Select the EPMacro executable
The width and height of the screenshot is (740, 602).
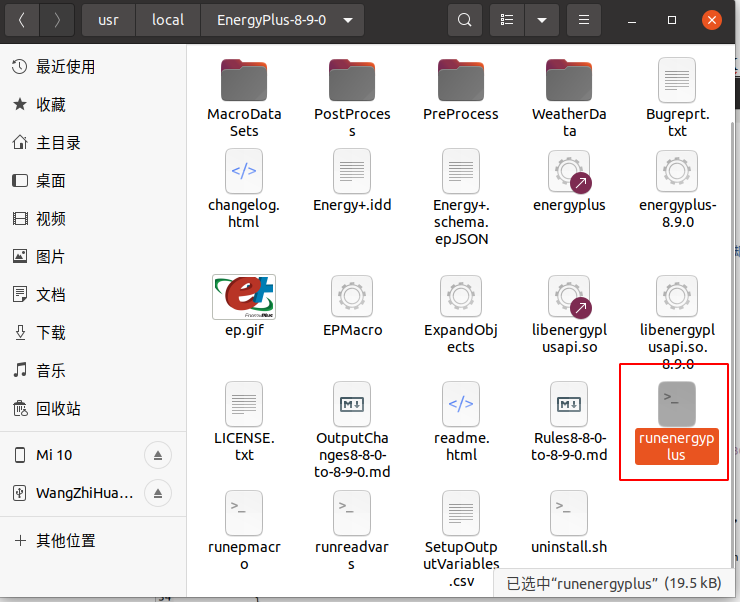tap(352, 306)
